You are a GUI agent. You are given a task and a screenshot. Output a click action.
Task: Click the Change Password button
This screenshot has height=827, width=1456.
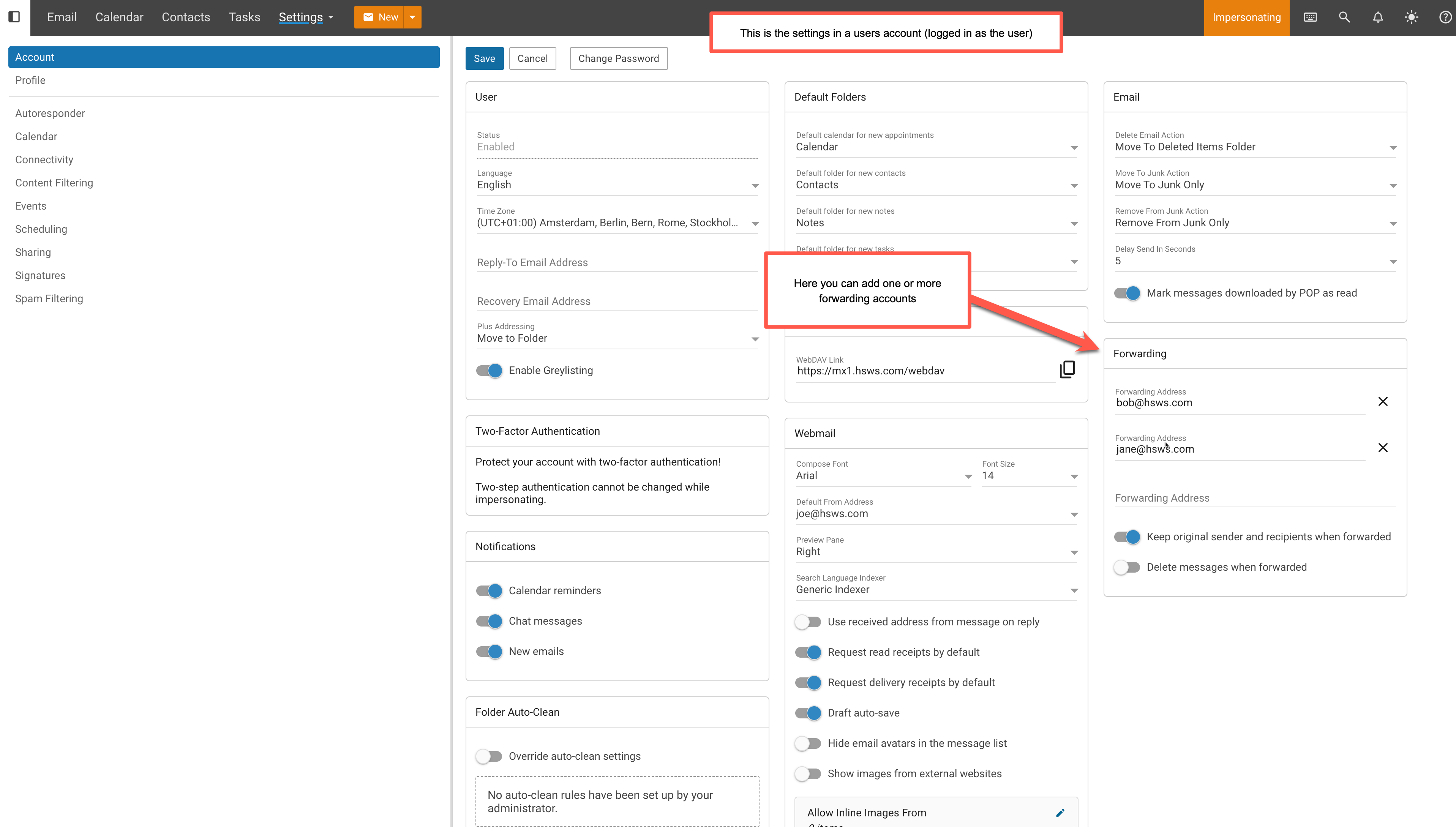click(x=618, y=58)
